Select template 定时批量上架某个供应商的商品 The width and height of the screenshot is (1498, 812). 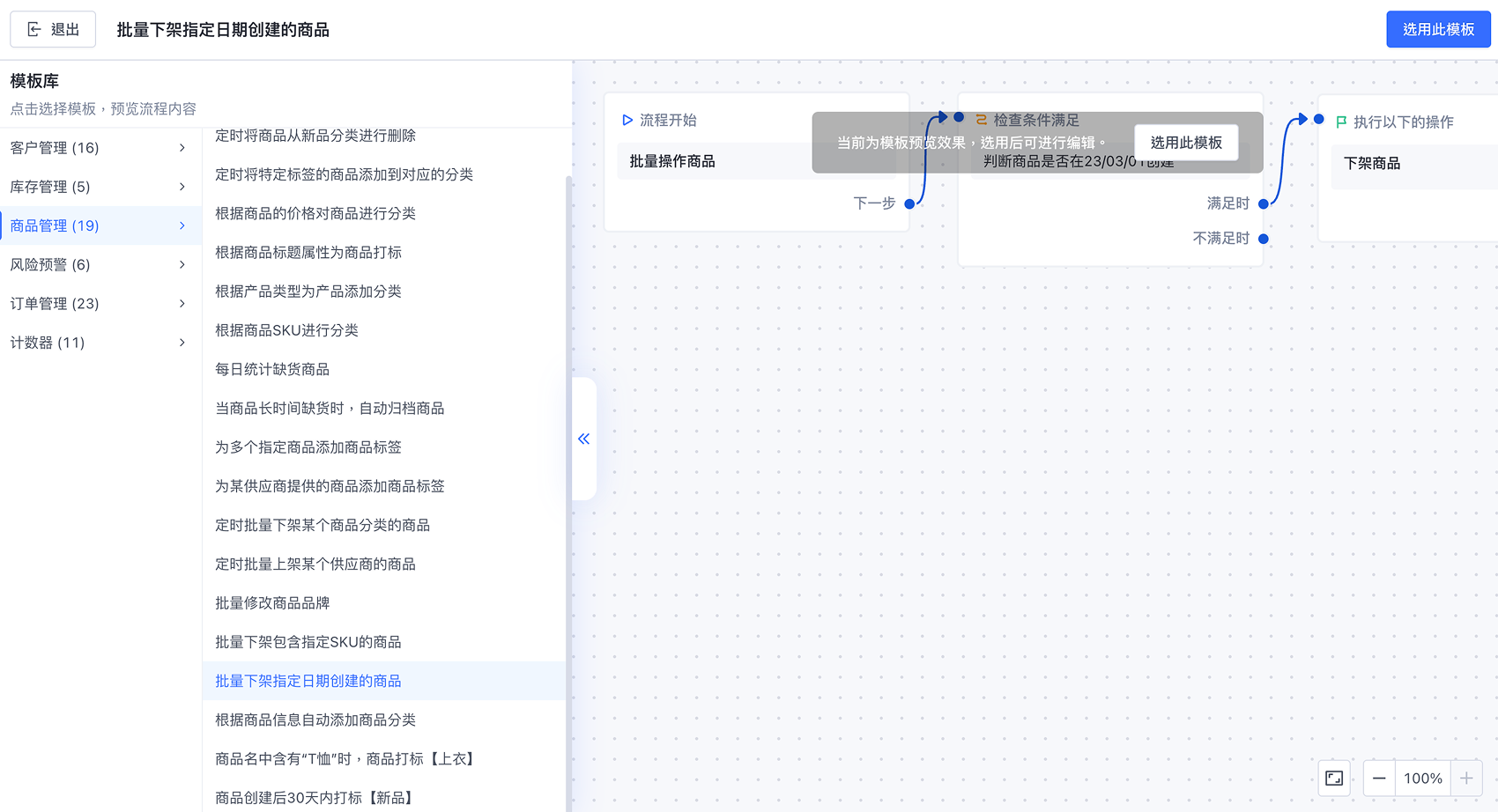[x=384, y=564]
